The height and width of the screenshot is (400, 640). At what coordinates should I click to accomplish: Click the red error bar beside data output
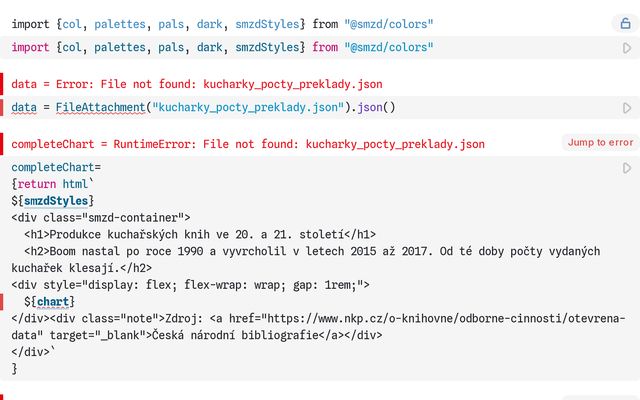pos(2,84)
